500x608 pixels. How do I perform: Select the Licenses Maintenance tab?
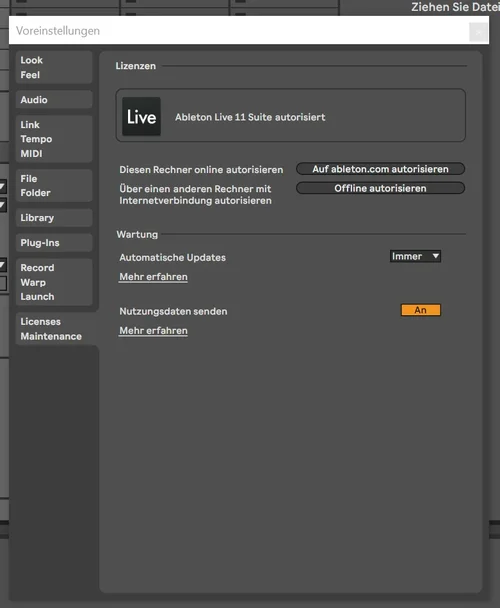coord(56,329)
